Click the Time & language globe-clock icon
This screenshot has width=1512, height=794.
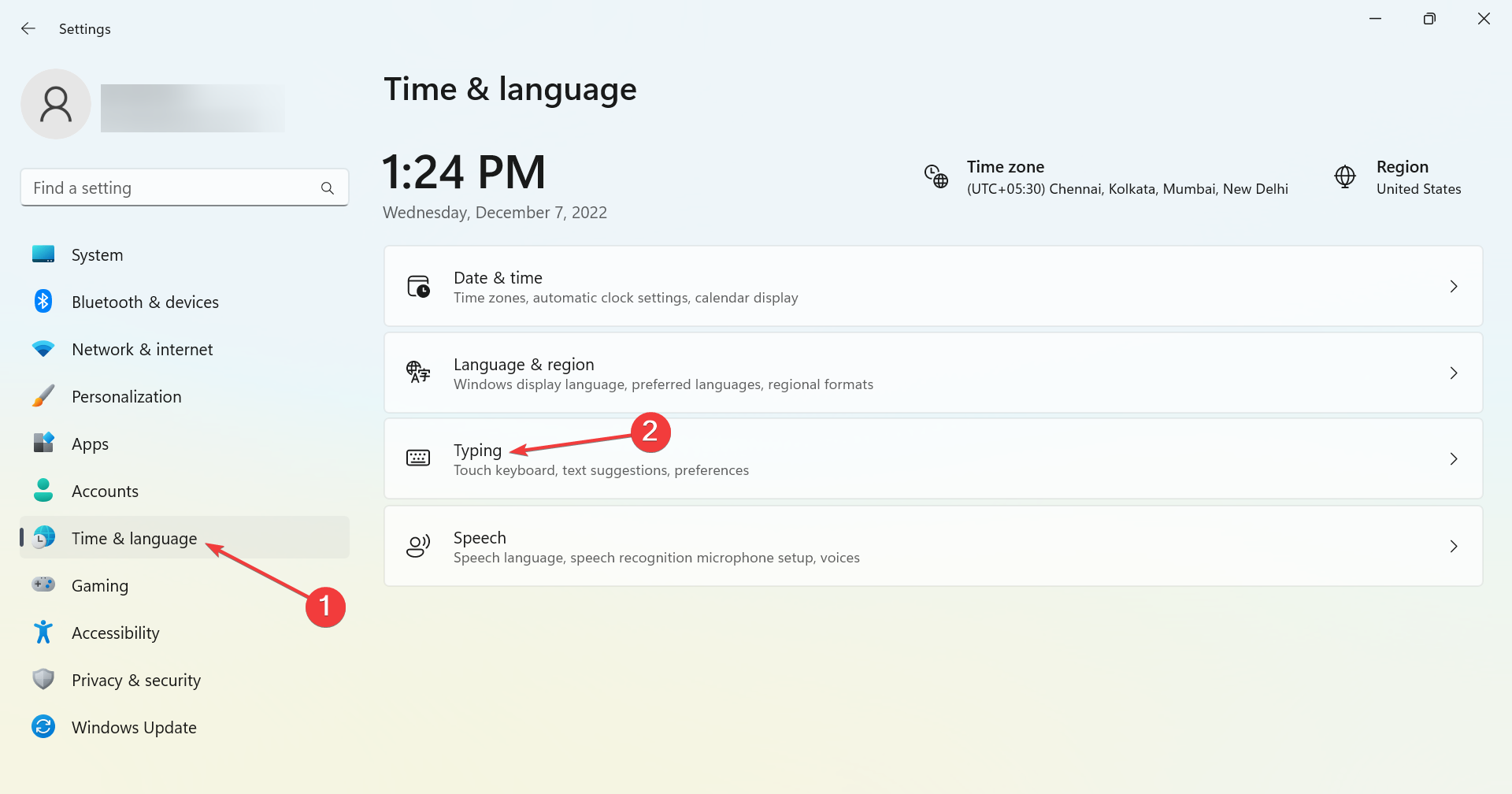(43, 537)
